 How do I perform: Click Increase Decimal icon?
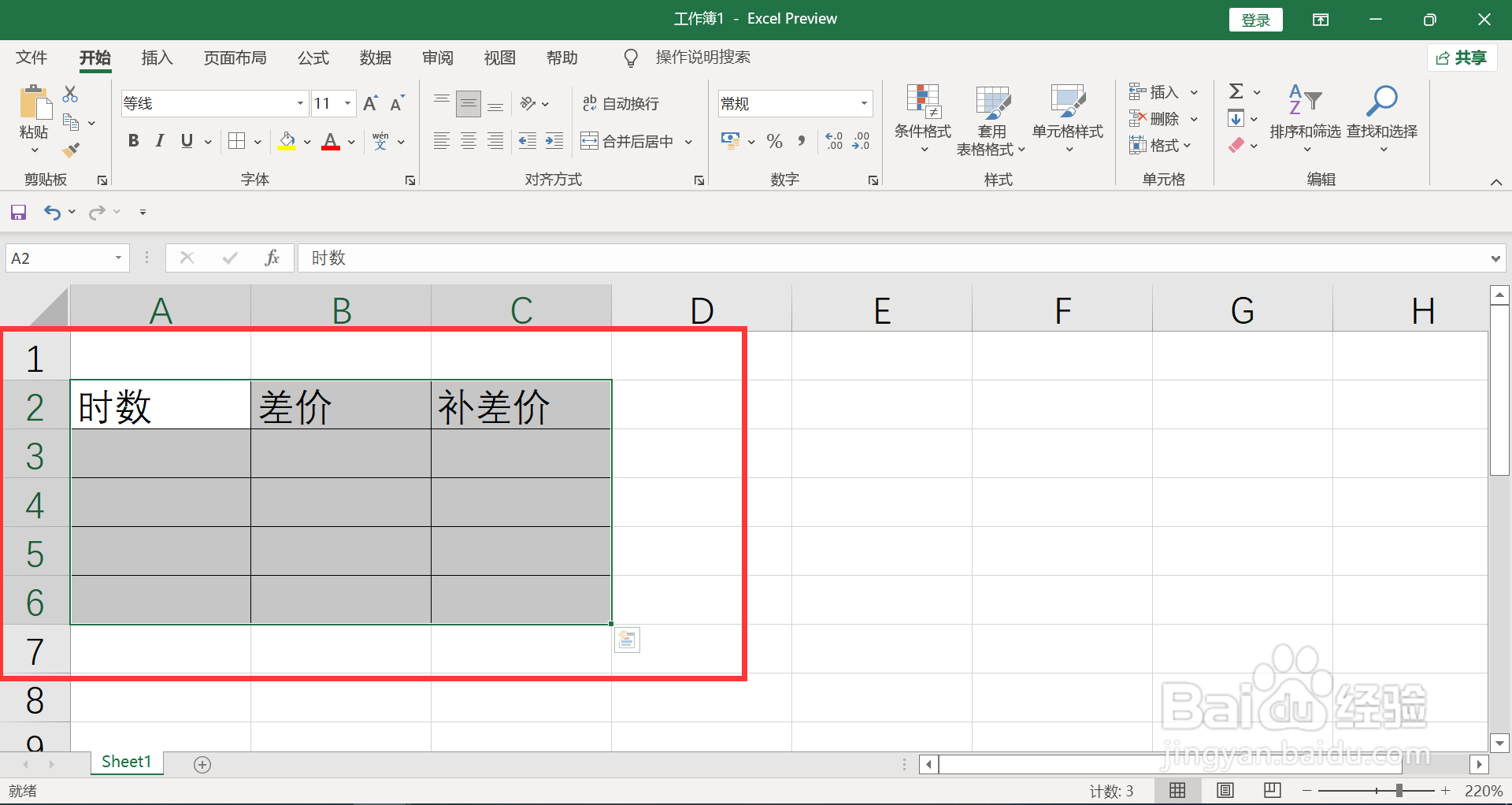point(835,141)
